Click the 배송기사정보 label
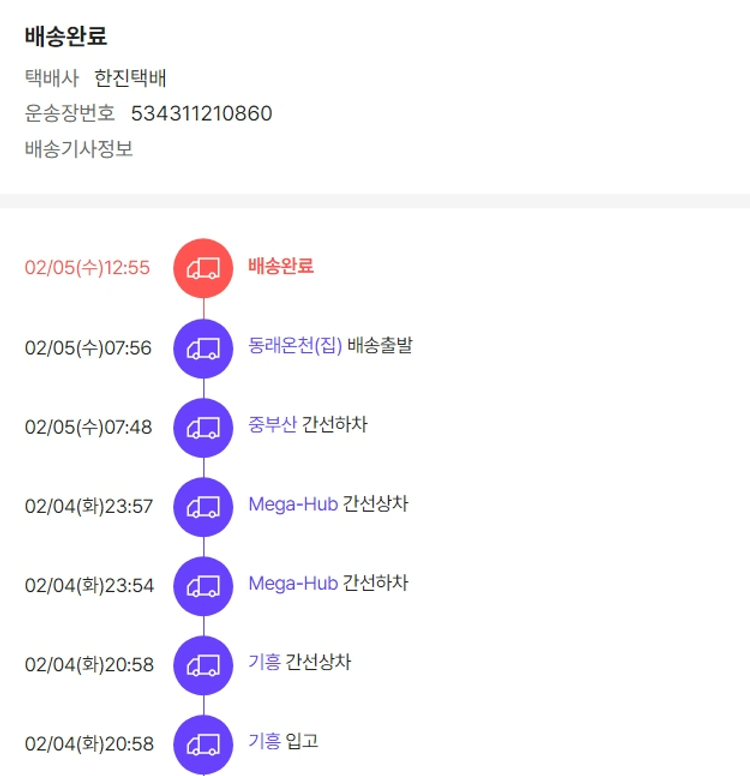 pyautogui.click(x=79, y=150)
